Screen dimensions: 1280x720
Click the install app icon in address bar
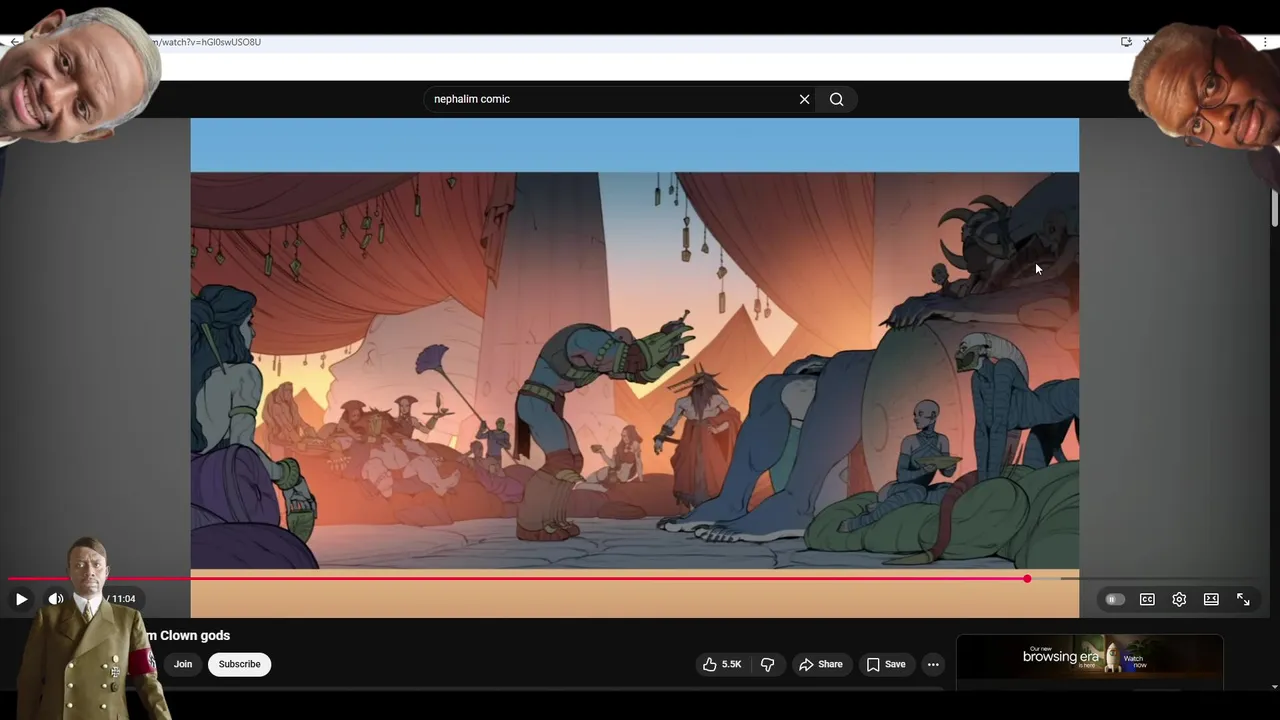1126,42
